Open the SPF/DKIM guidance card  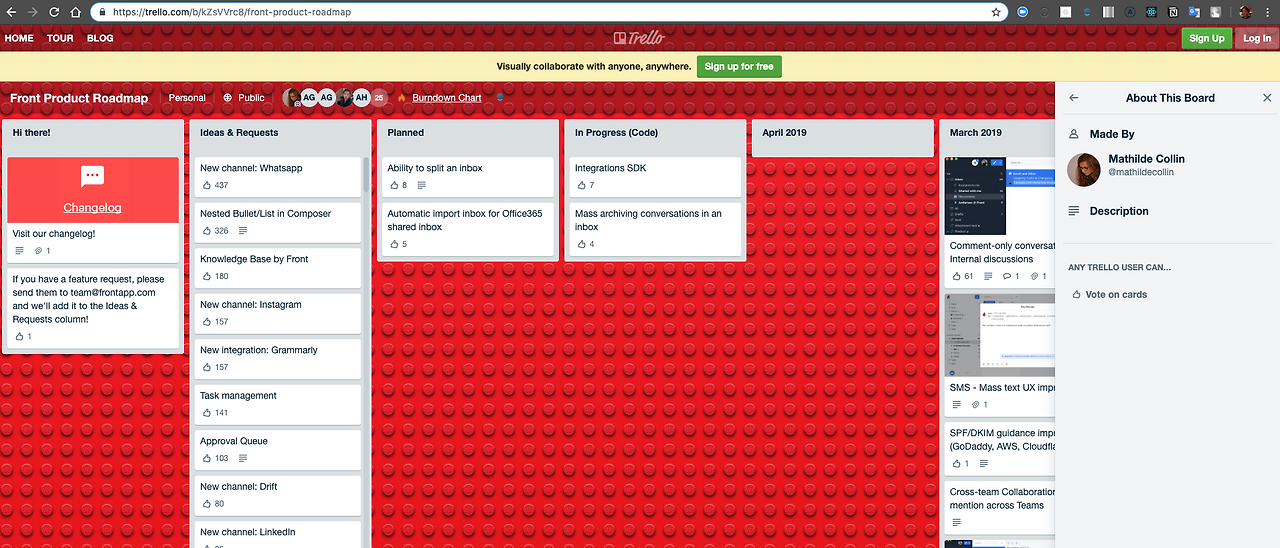pos(999,448)
